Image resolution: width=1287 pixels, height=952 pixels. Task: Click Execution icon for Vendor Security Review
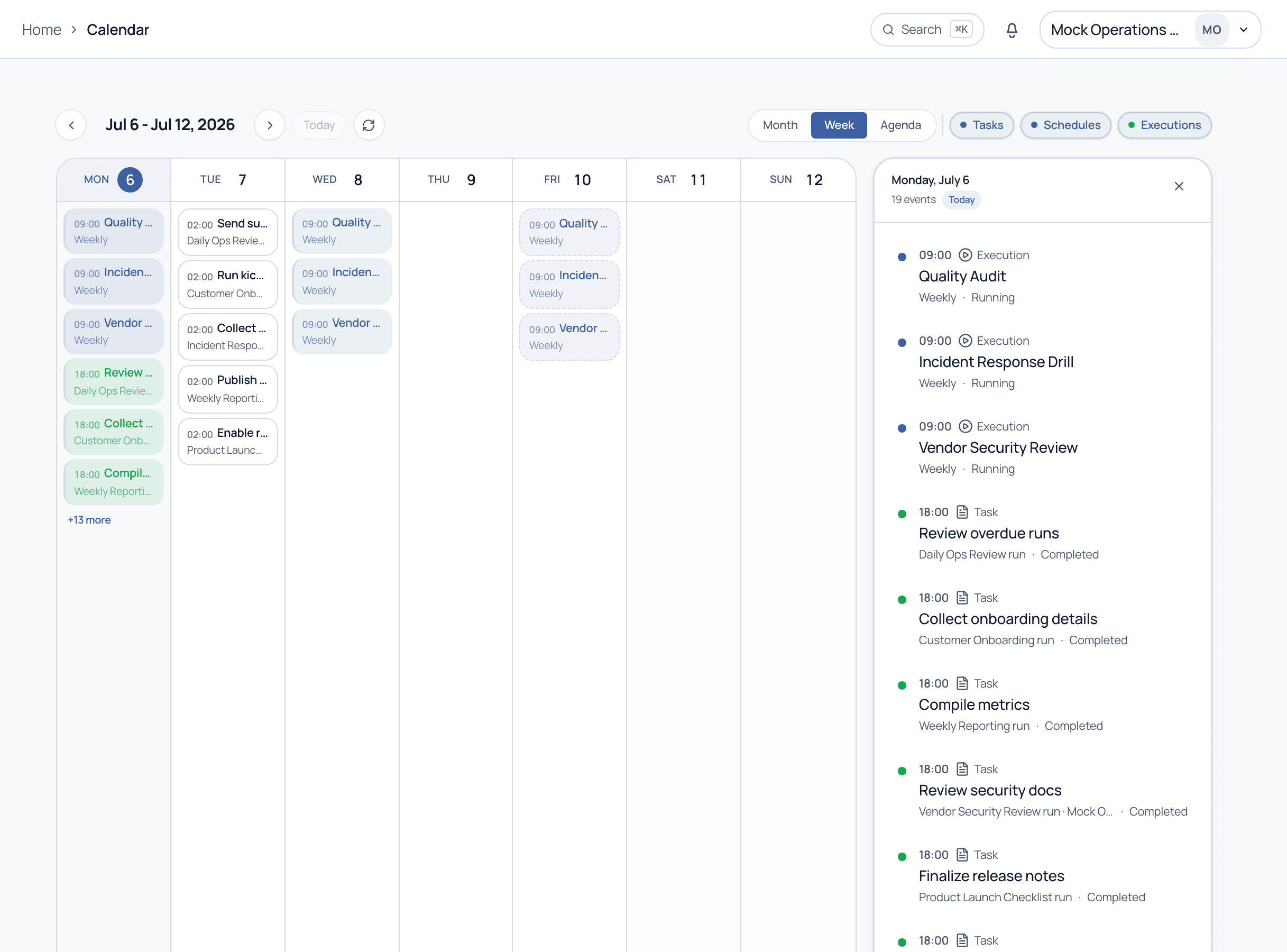tap(966, 426)
